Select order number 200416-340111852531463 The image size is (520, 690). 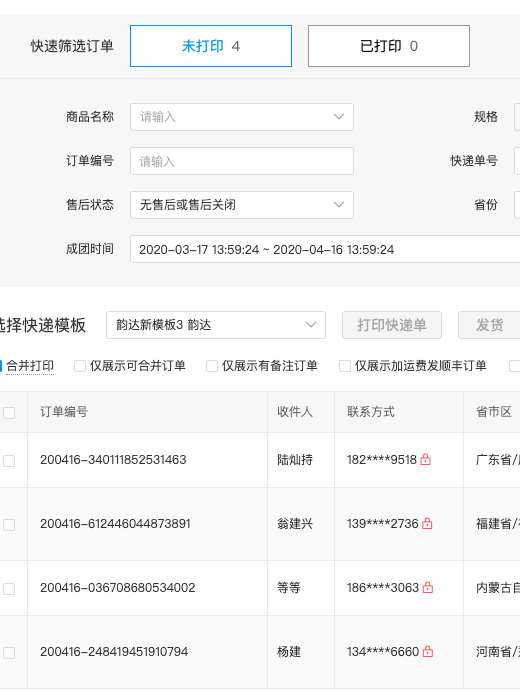(113, 460)
